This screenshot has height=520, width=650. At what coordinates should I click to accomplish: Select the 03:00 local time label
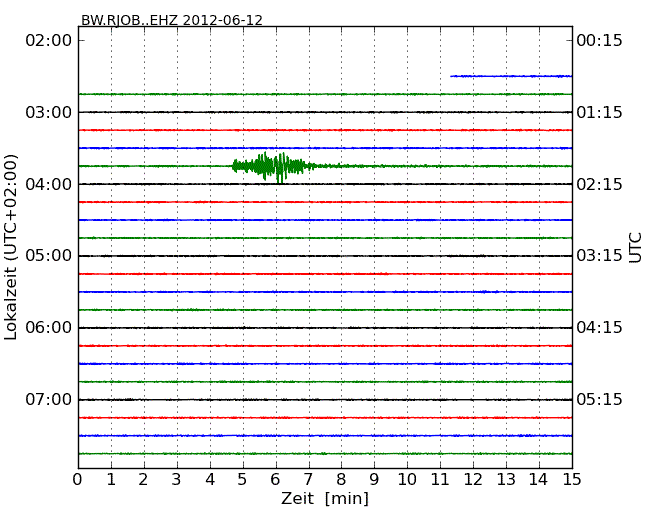[x=49, y=112]
